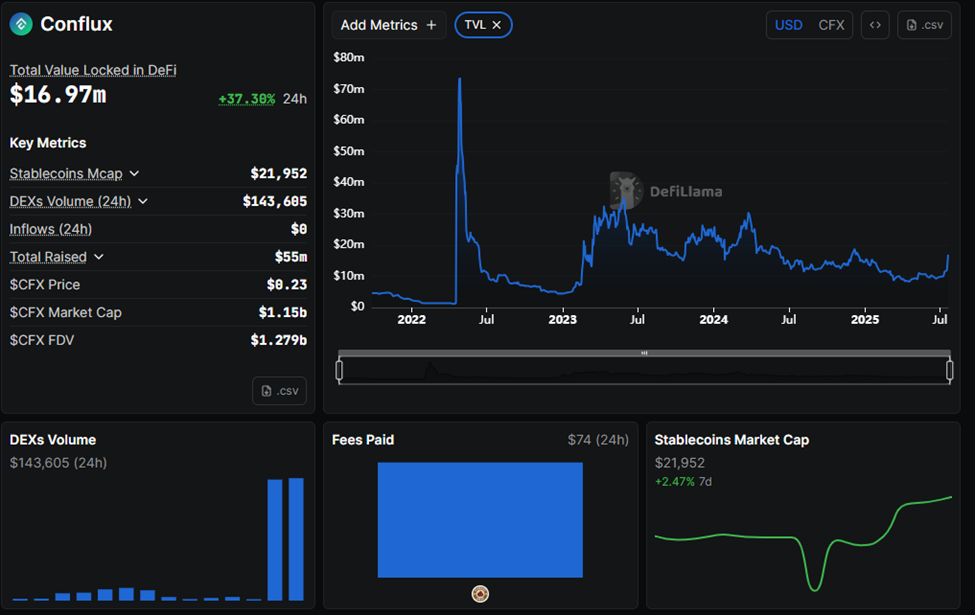This screenshot has width=975, height=615.
Task: Click the Total Value Locked in DeFi label
Action: [x=93, y=70]
